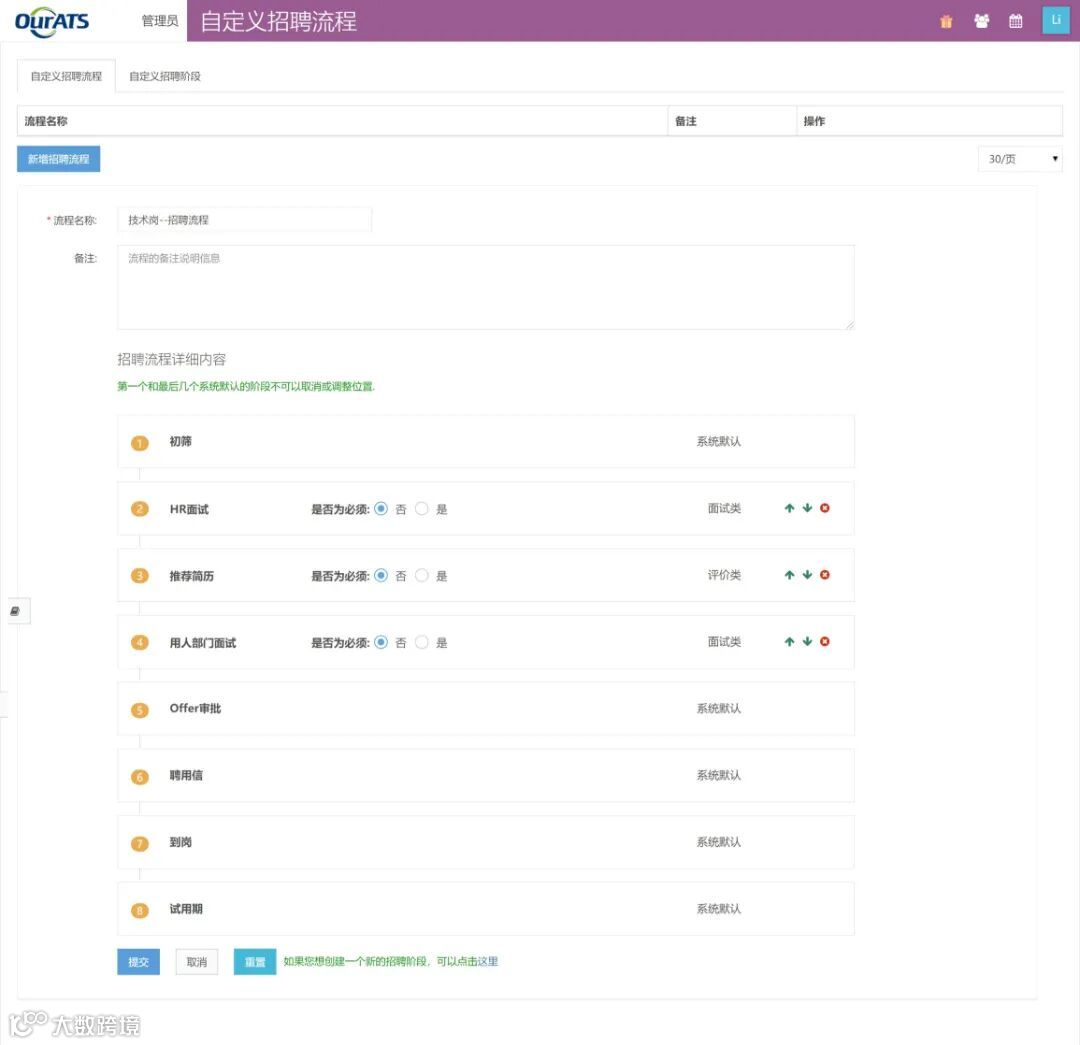This screenshot has width=1080, height=1045.
Task: Click the 评价类 type label
Action: click(724, 575)
